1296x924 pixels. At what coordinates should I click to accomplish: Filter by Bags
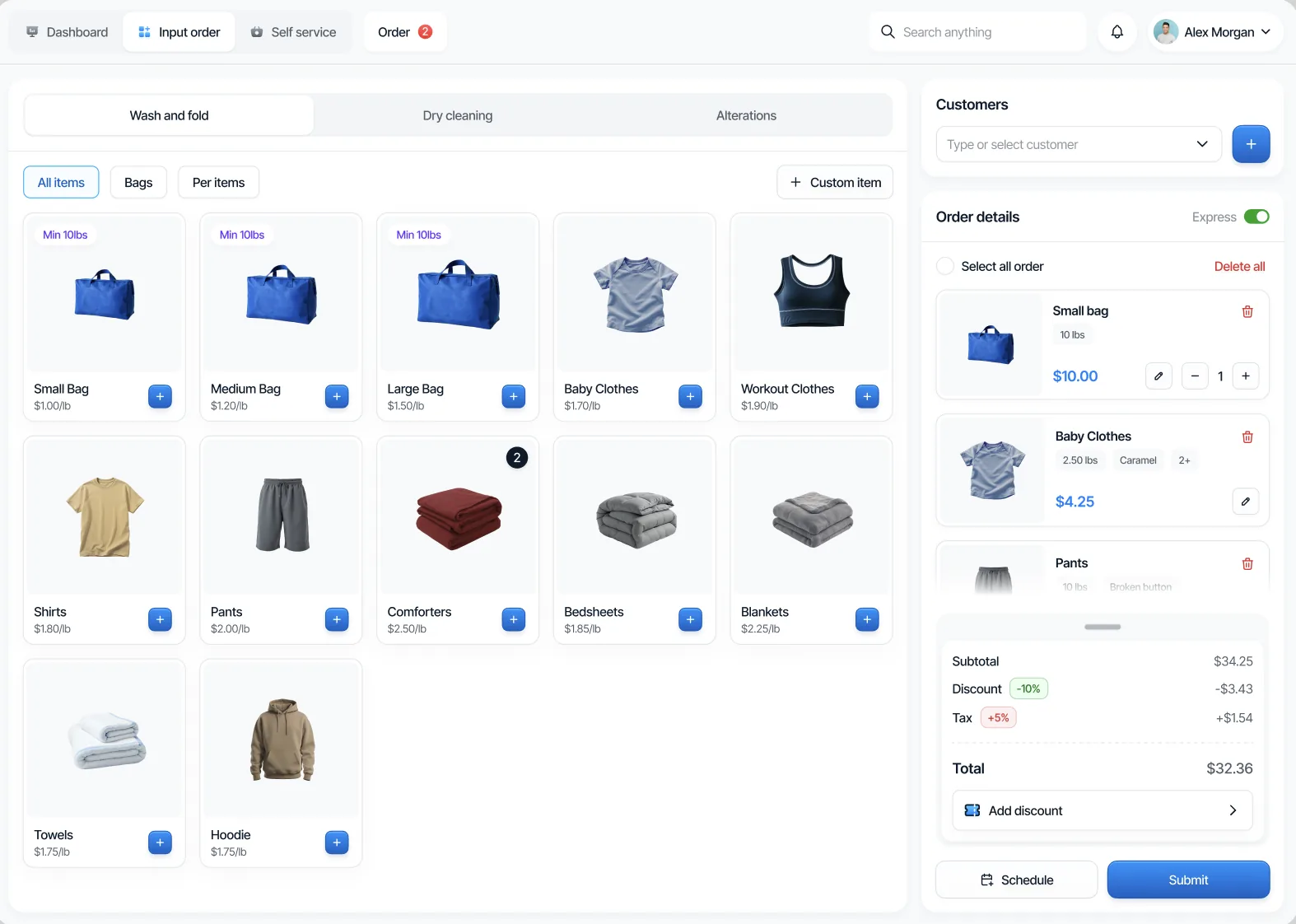tap(138, 183)
